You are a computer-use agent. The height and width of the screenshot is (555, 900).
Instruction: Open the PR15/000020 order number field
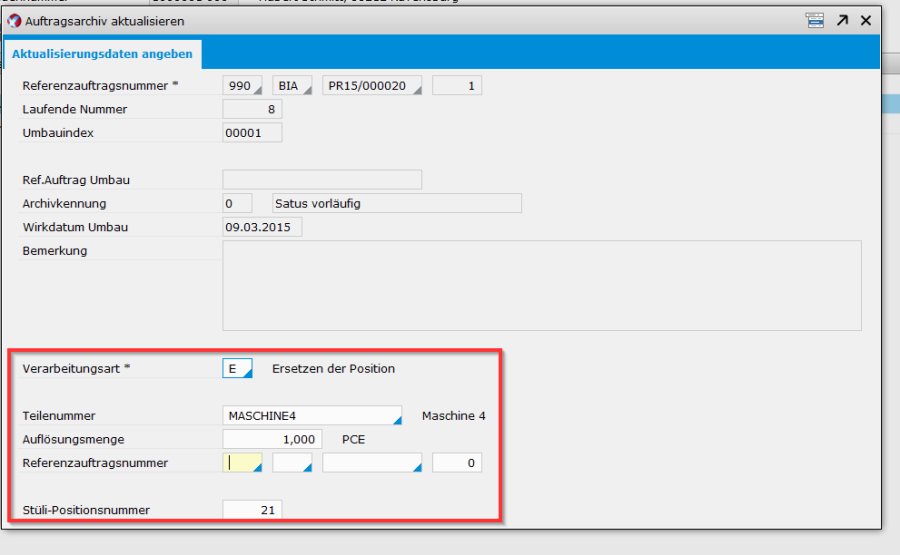[371, 86]
